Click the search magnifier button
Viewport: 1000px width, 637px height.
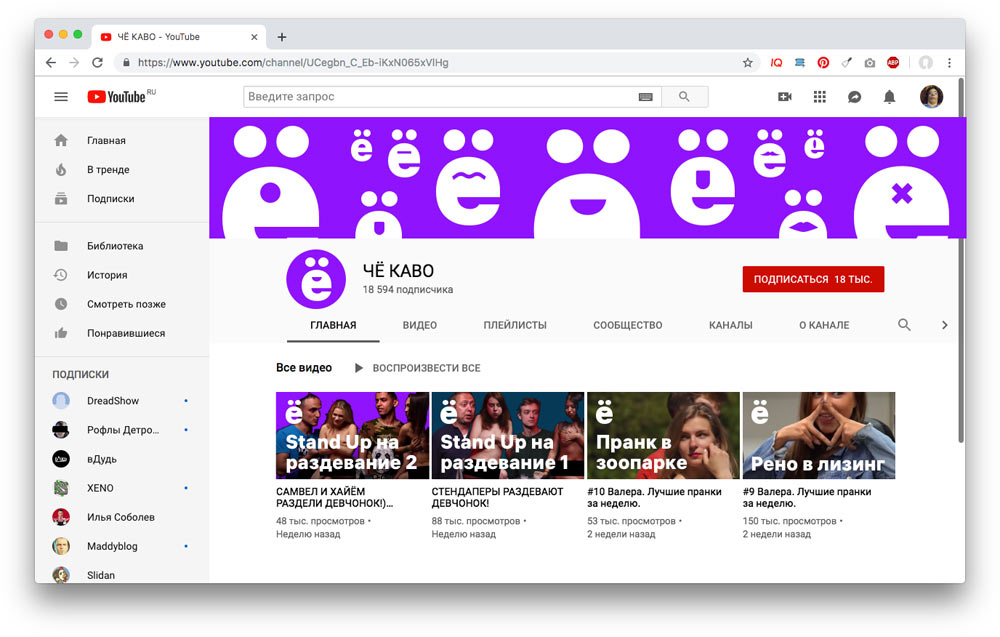coord(684,97)
